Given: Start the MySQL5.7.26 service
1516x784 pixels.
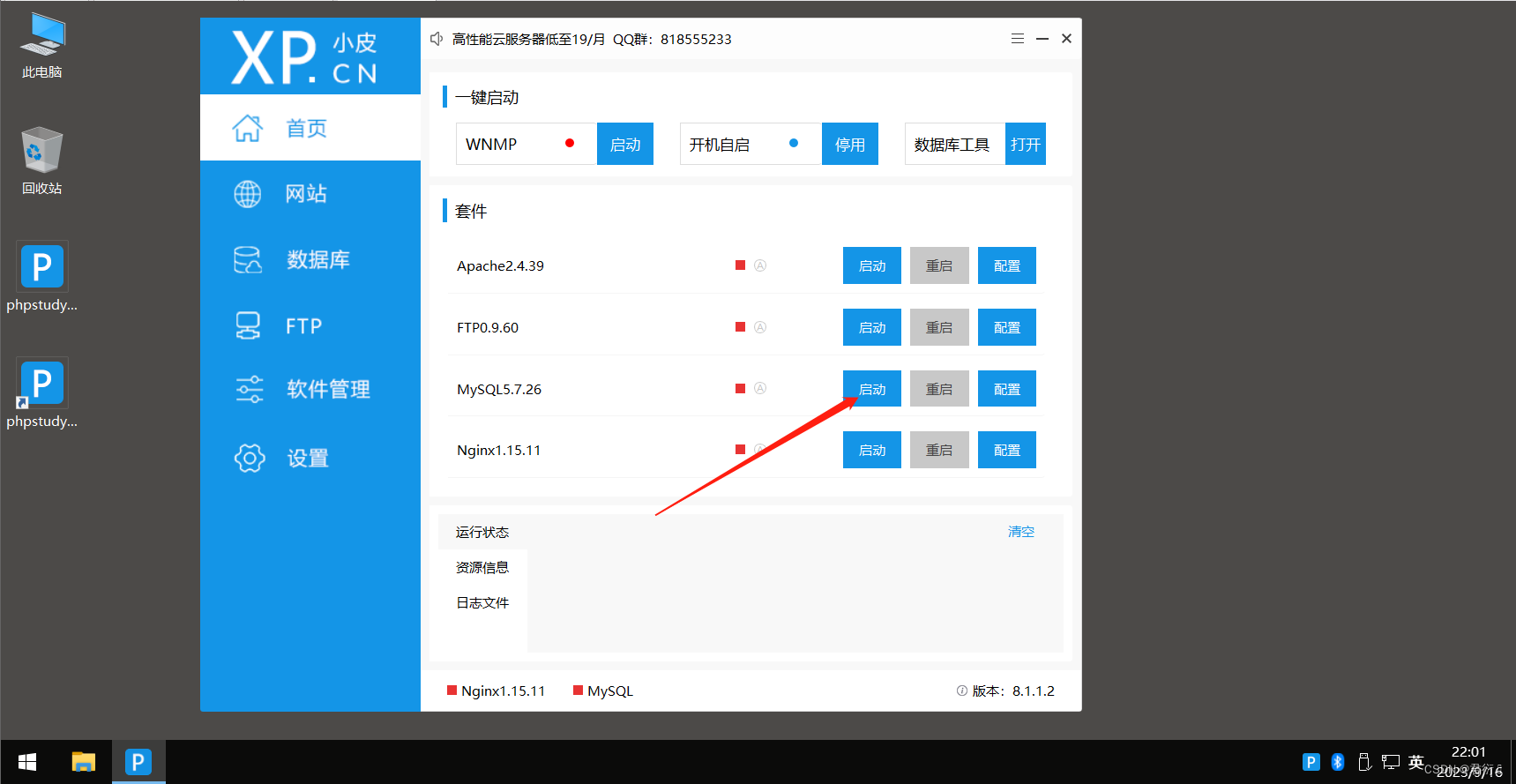Looking at the screenshot, I should 872,388.
